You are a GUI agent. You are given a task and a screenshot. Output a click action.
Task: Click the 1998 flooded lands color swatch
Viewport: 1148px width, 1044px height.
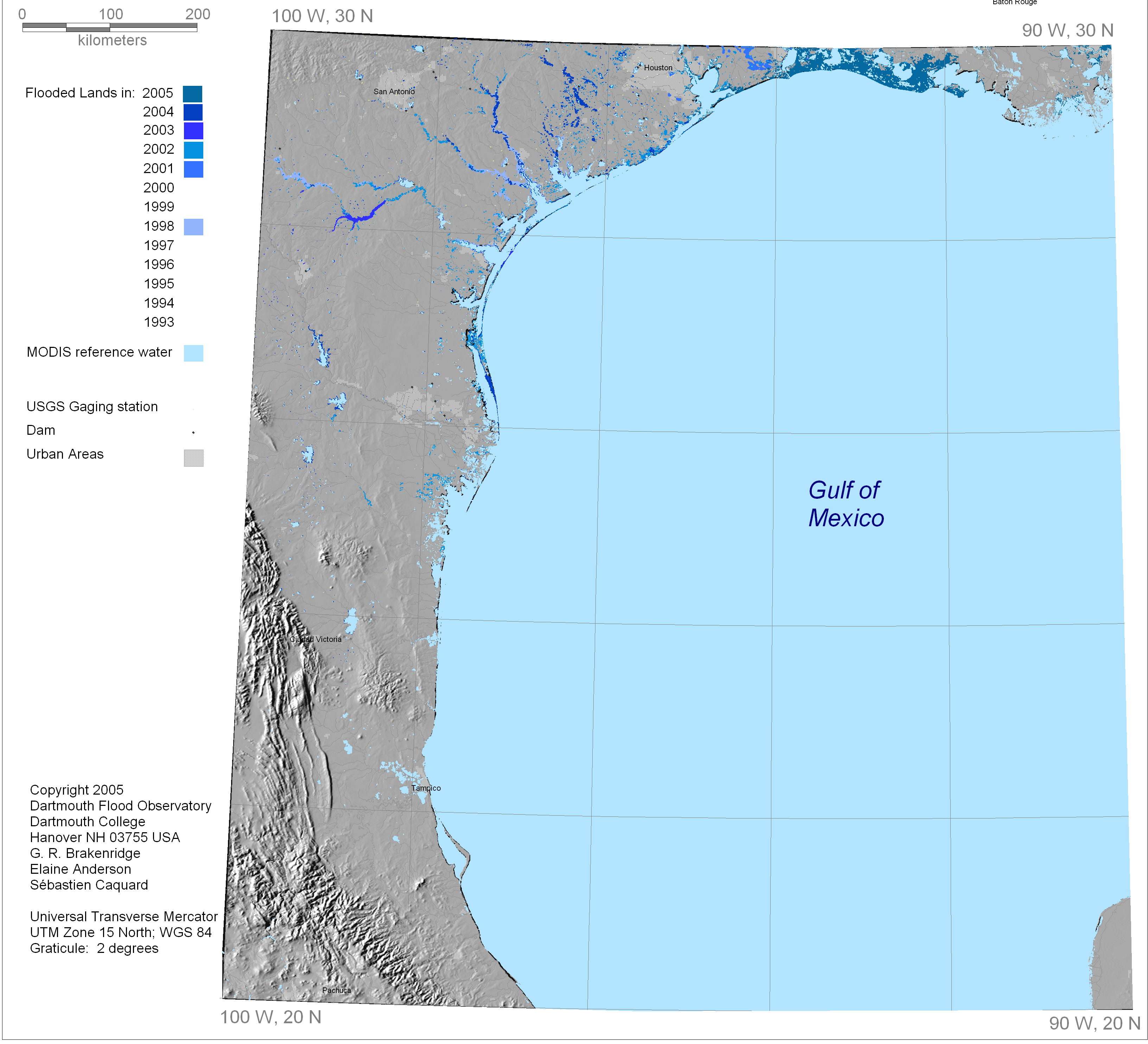[x=193, y=227]
